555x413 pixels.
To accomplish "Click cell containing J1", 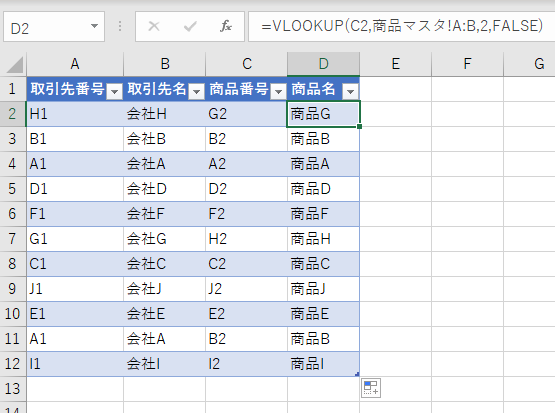I will [75, 289].
